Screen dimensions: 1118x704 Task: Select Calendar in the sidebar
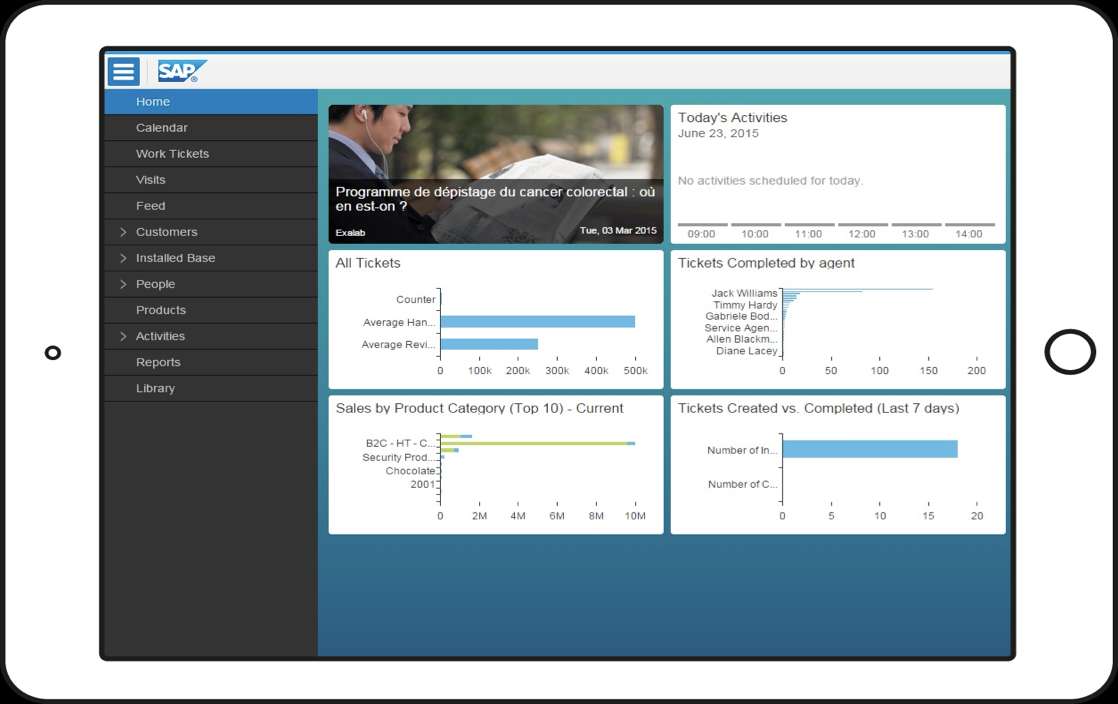coord(162,127)
